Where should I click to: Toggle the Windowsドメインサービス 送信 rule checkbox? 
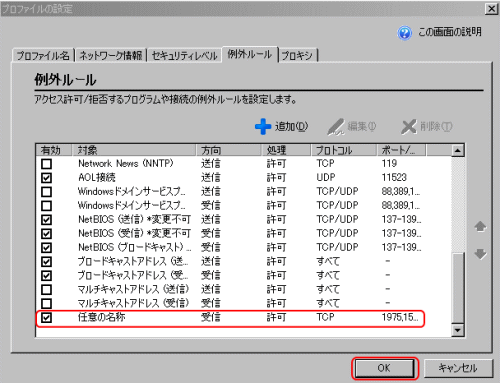pyautogui.click(x=47, y=192)
